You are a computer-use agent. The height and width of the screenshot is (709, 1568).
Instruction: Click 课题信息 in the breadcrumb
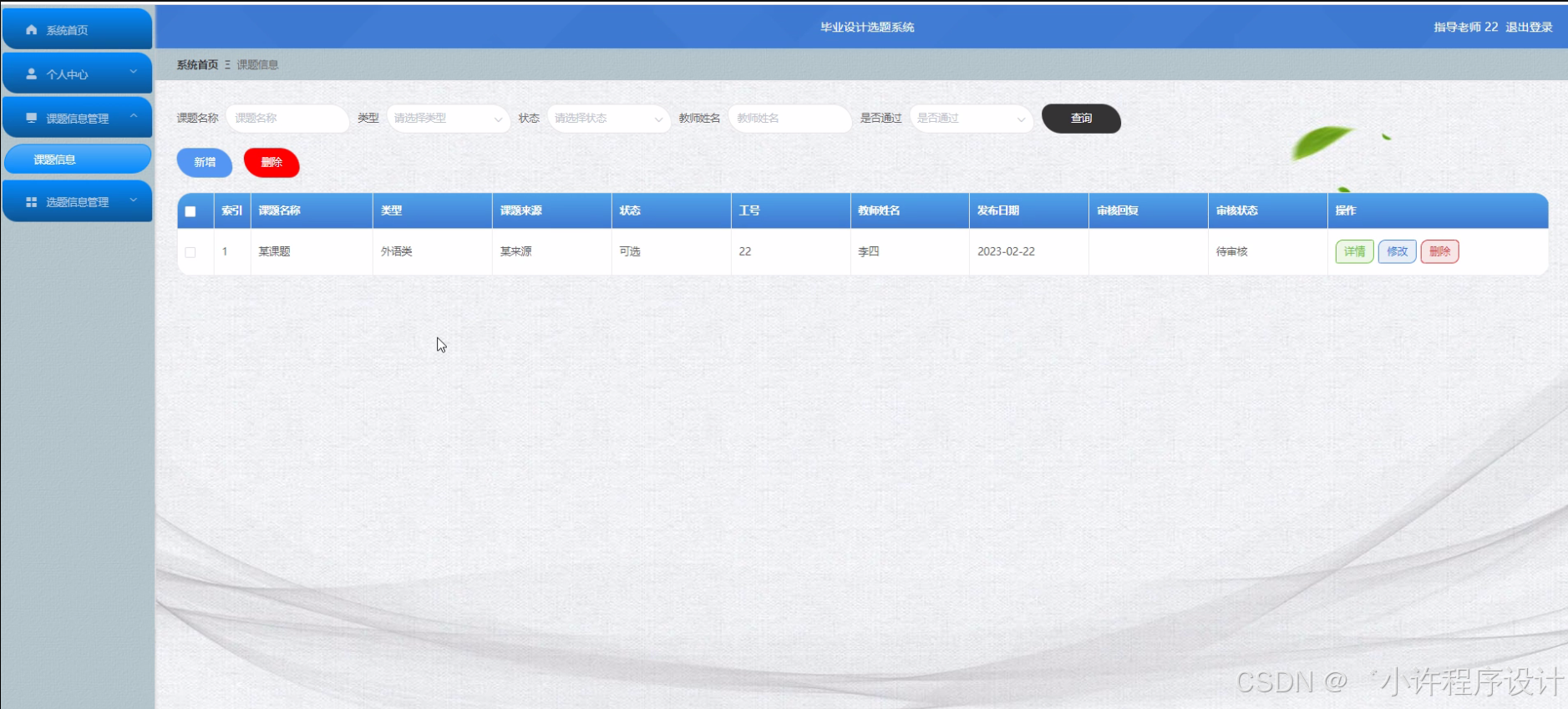point(257,64)
